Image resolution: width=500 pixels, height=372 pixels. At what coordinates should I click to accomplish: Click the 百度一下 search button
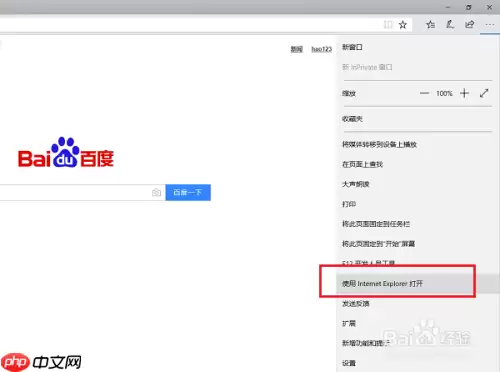(188, 192)
